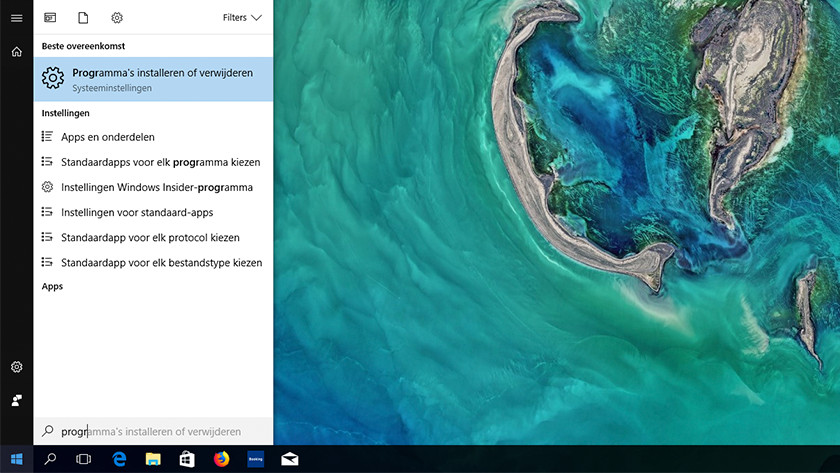Choose Instellingen voor standaard-apps
Image resolution: width=840 pixels, height=473 pixels.
click(136, 212)
